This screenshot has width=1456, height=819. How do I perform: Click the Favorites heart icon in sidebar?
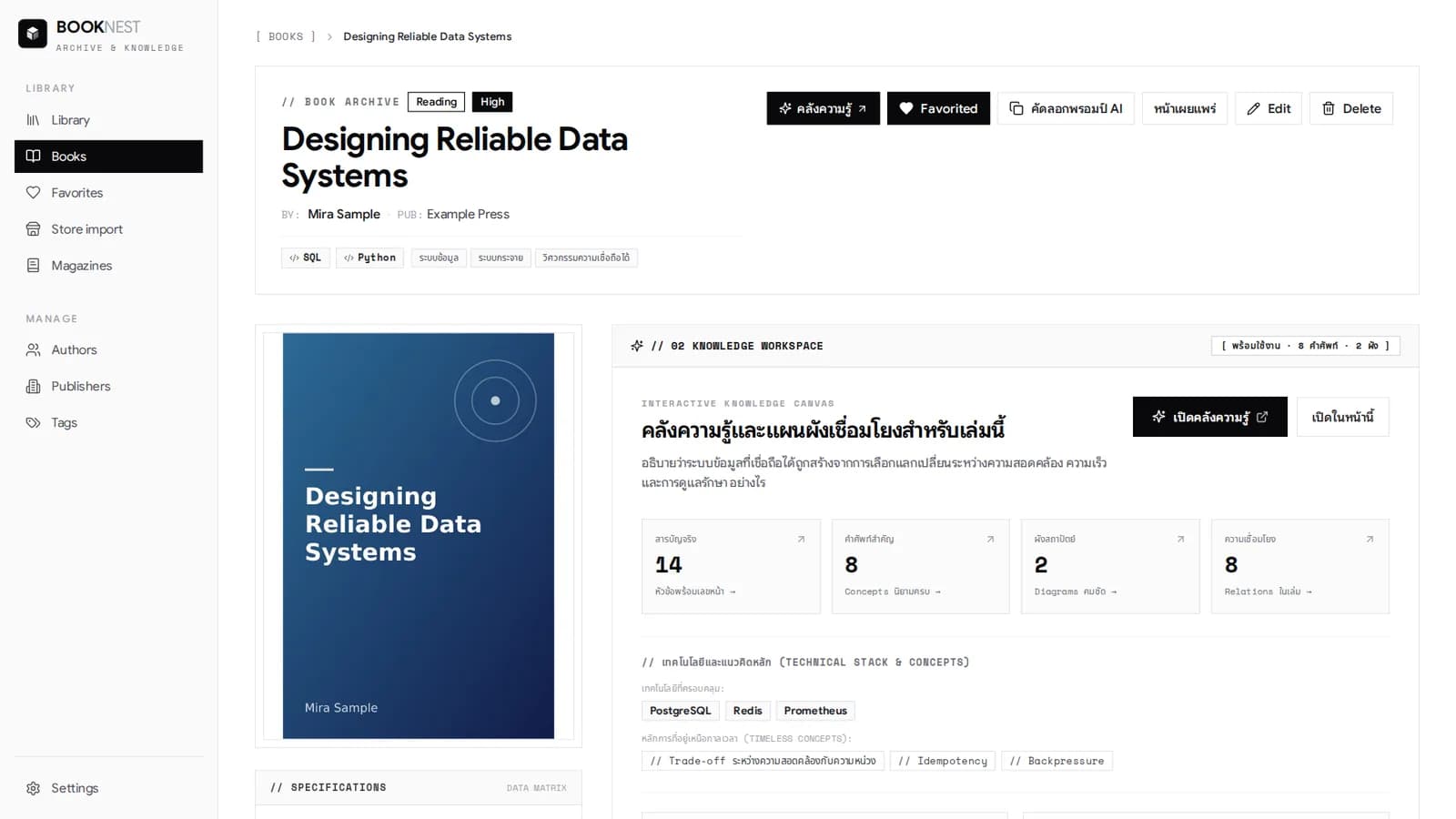click(x=33, y=193)
